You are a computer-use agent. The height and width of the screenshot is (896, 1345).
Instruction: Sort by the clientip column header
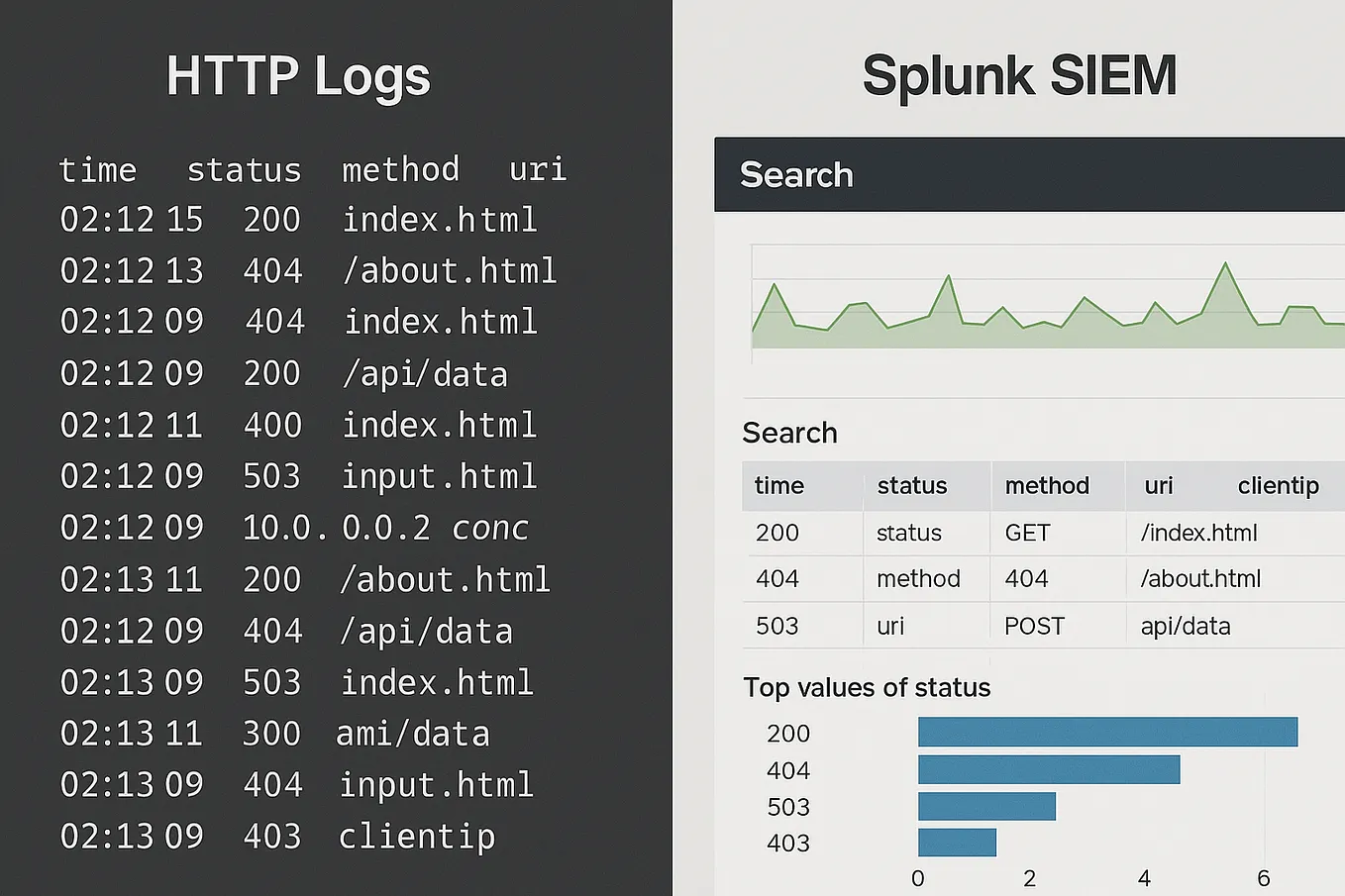1278,485
